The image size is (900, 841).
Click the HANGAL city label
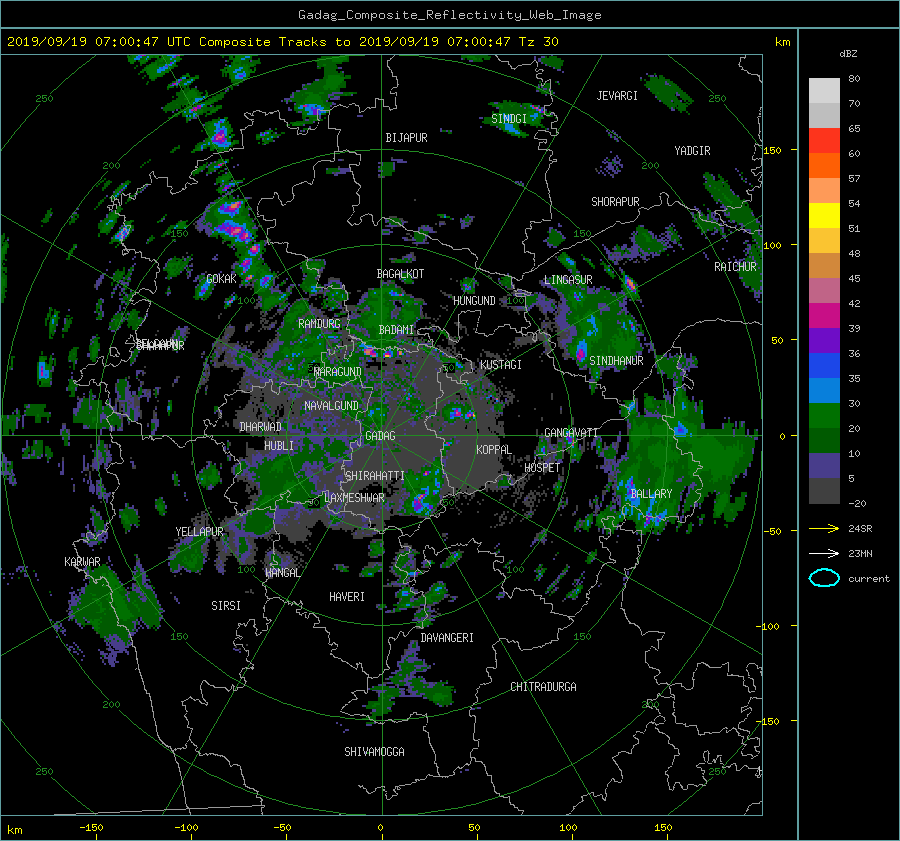coord(282,572)
